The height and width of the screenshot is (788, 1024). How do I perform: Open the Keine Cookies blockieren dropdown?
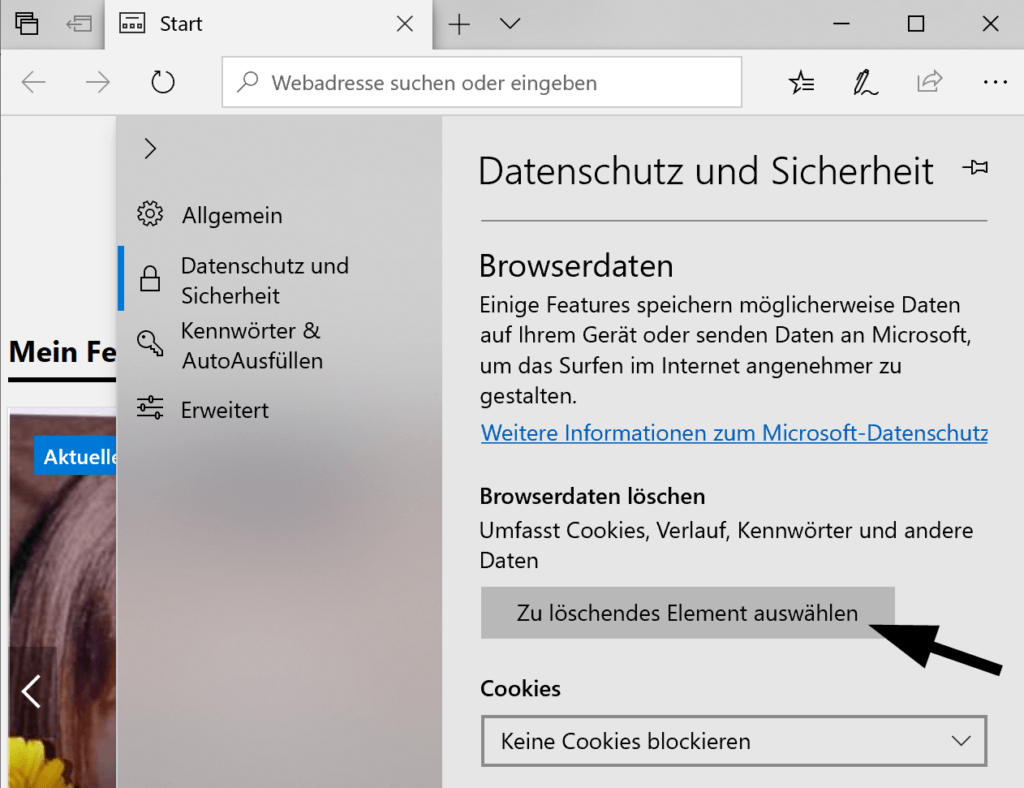pyautogui.click(x=735, y=741)
